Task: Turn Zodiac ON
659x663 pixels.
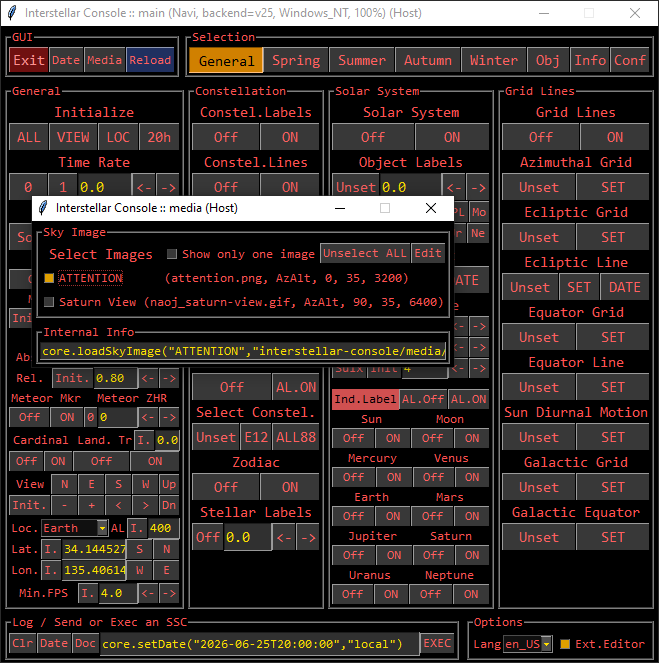Action: (290, 487)
